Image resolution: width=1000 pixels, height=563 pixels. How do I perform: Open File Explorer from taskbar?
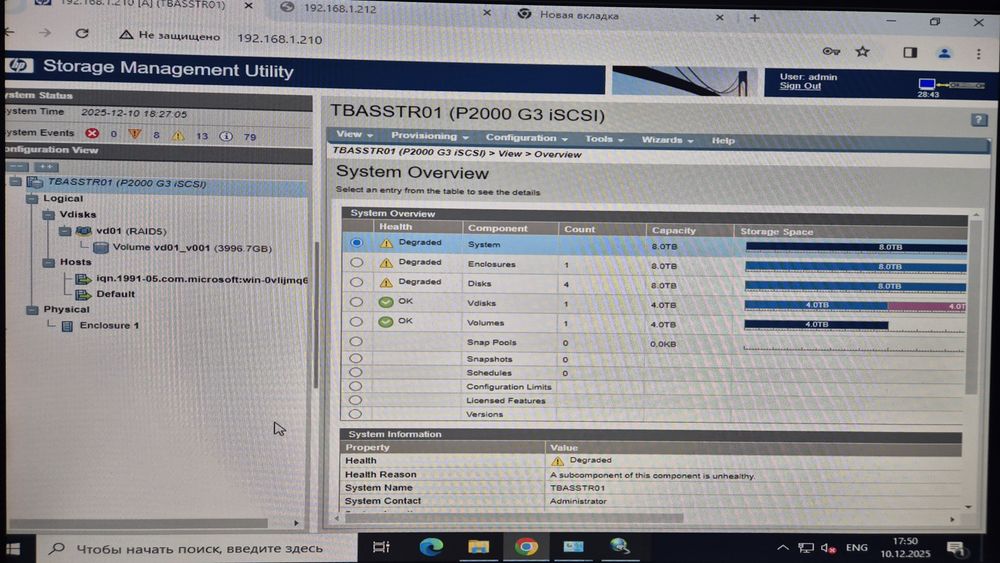point(478,546)
